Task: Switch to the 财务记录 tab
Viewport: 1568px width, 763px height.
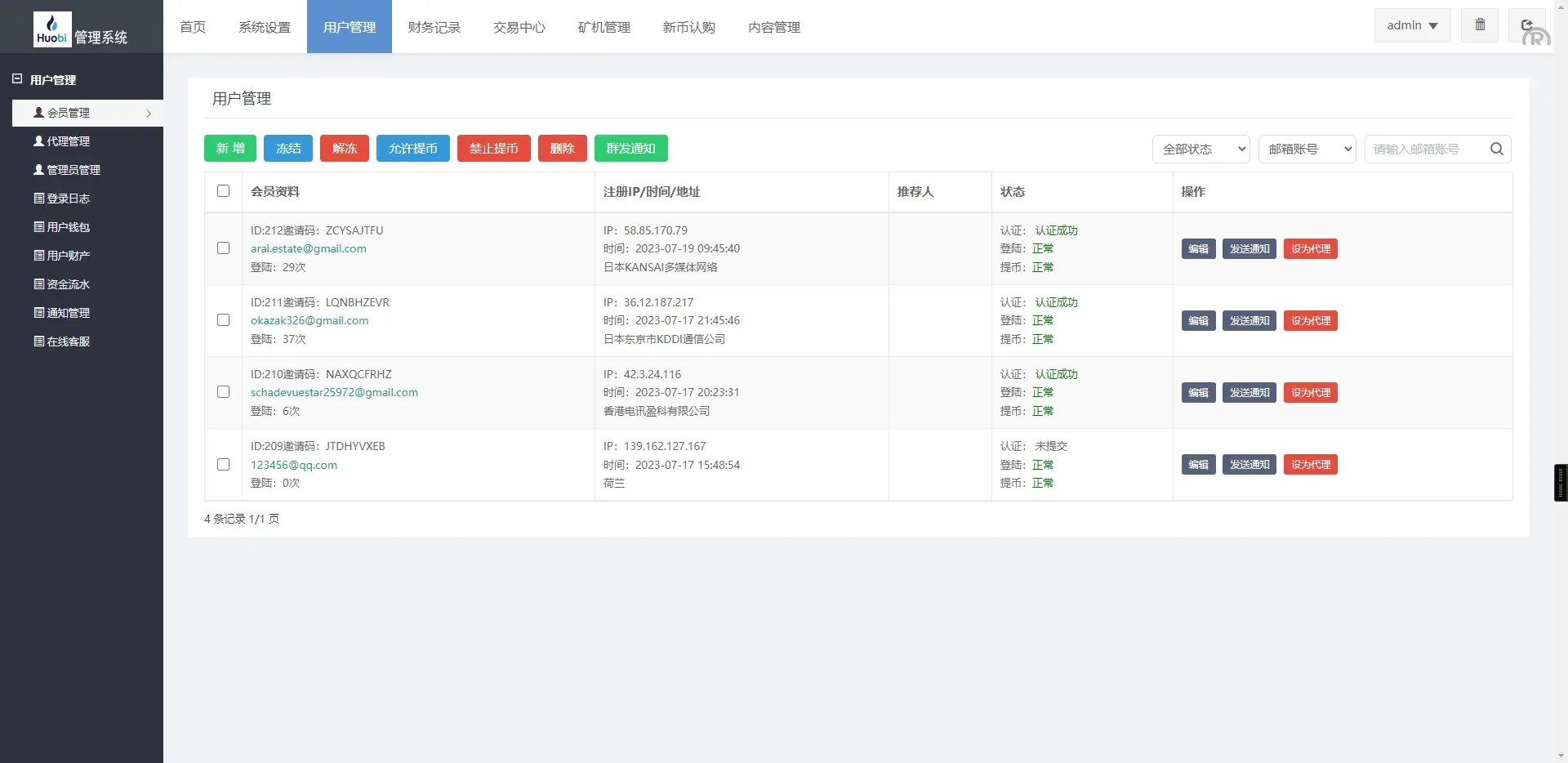Action: 434,27
